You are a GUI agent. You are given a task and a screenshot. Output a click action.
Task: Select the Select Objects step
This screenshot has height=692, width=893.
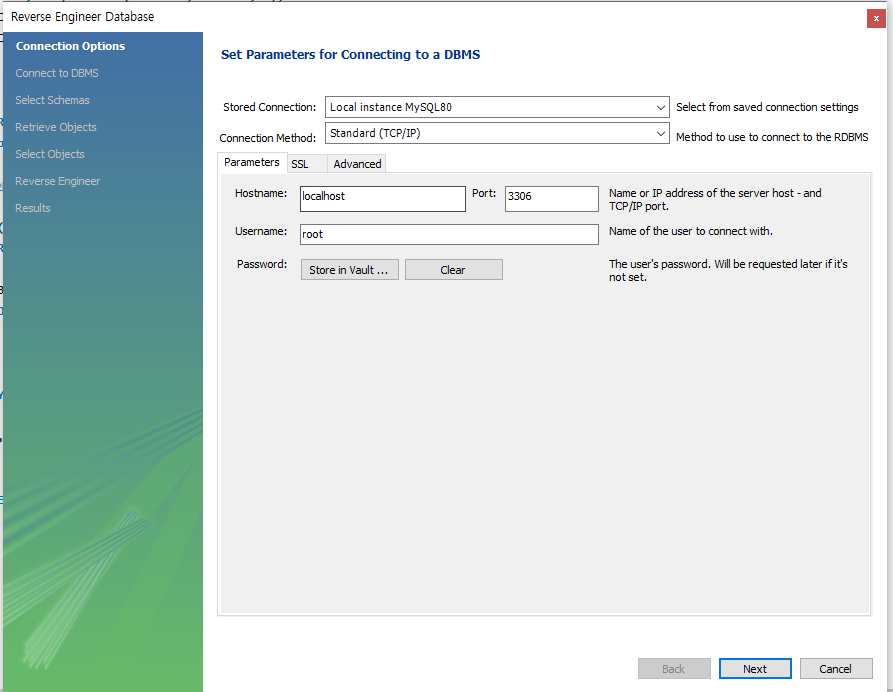pos(50,154)
